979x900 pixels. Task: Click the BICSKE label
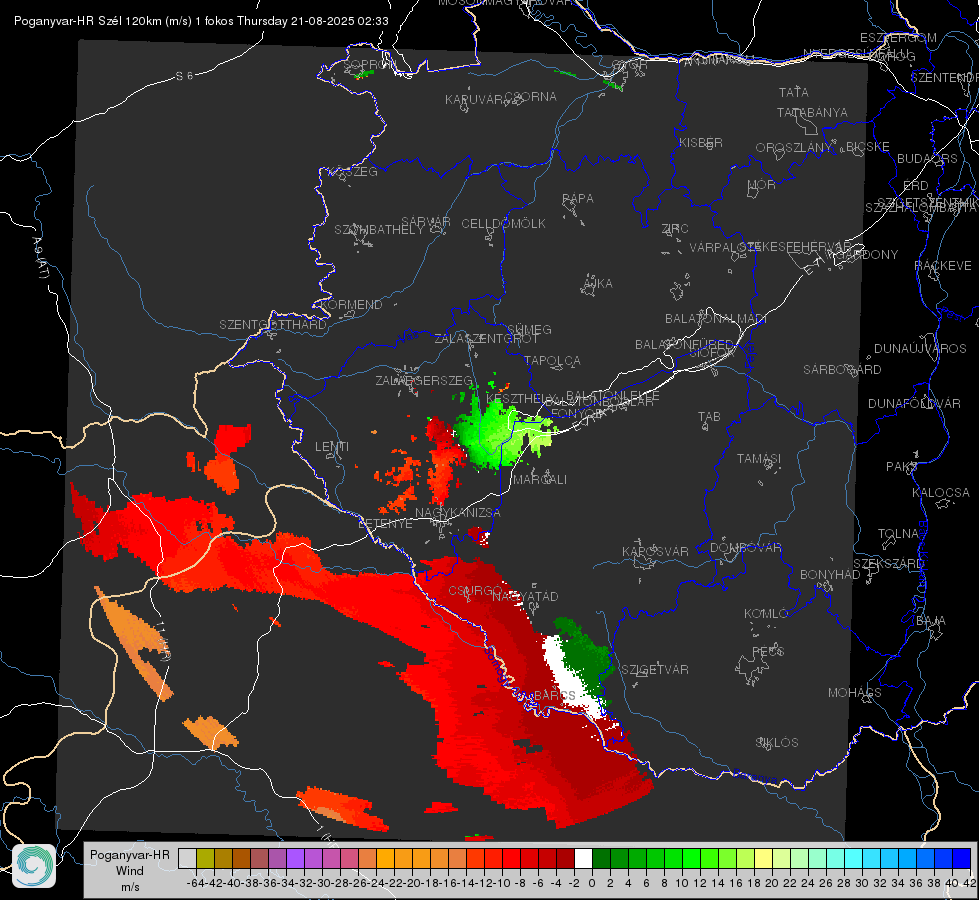click(x=868, y=147)
